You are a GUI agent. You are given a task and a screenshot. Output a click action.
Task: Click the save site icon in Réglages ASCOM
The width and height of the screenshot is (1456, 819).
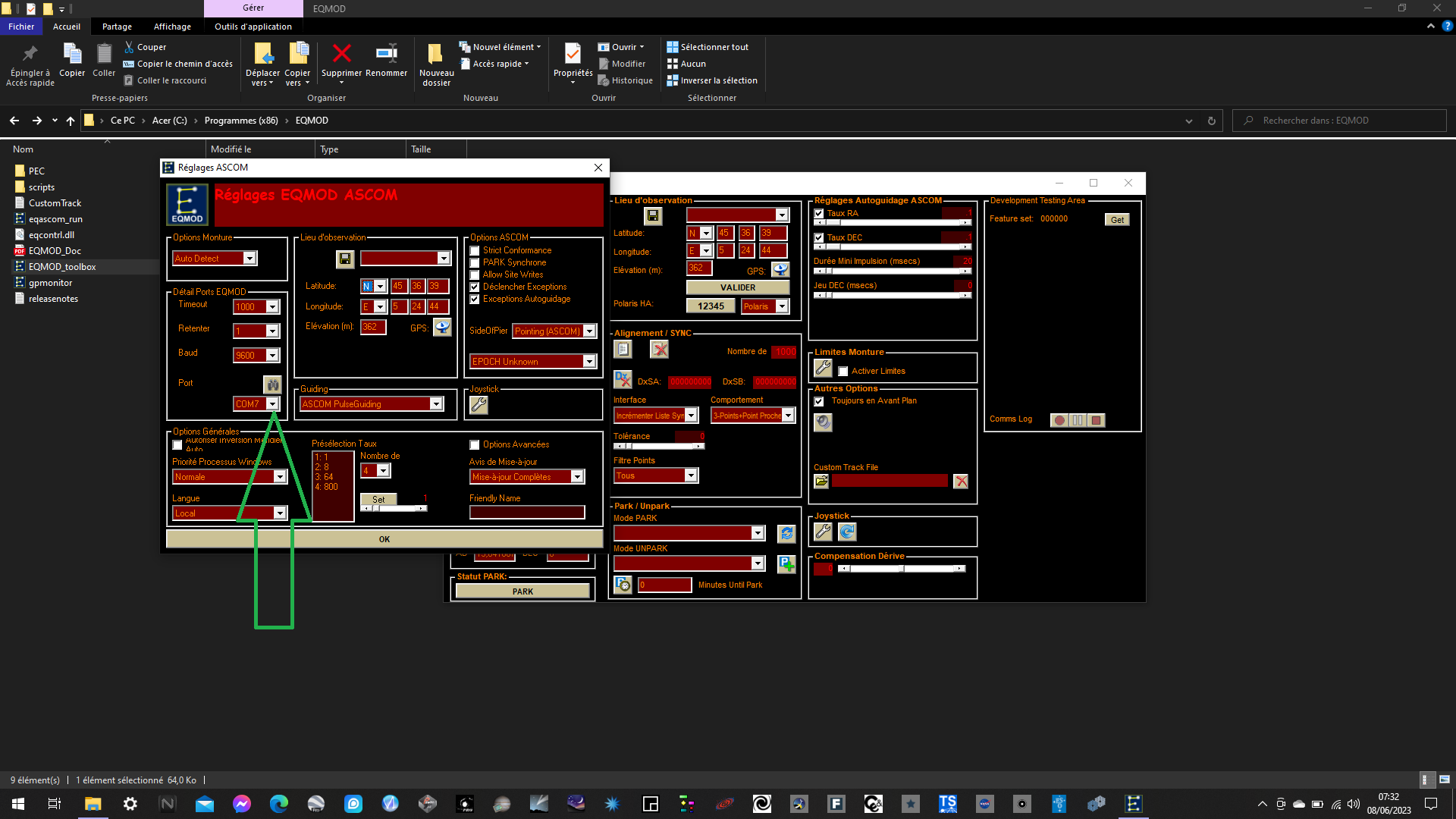[x=345, y=259]
